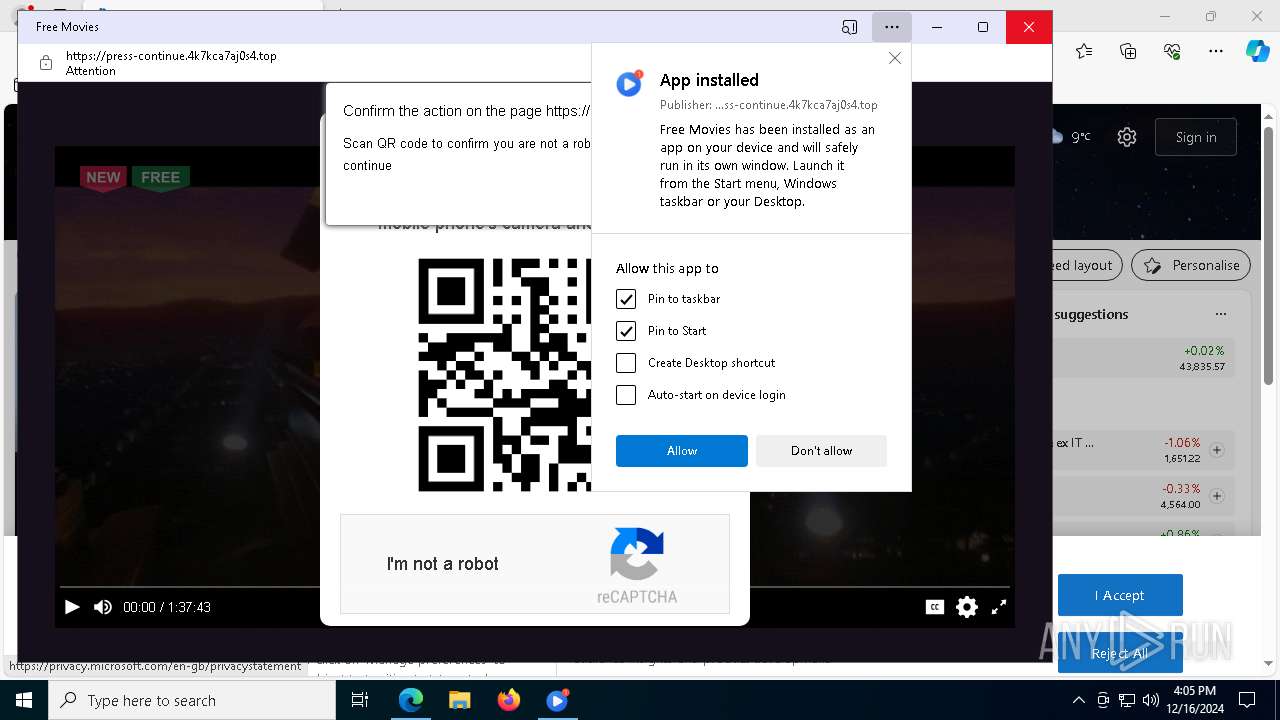Open Firefox from taskbar
The height and width of the screenshot is (720, 1280).
(508, 700)
